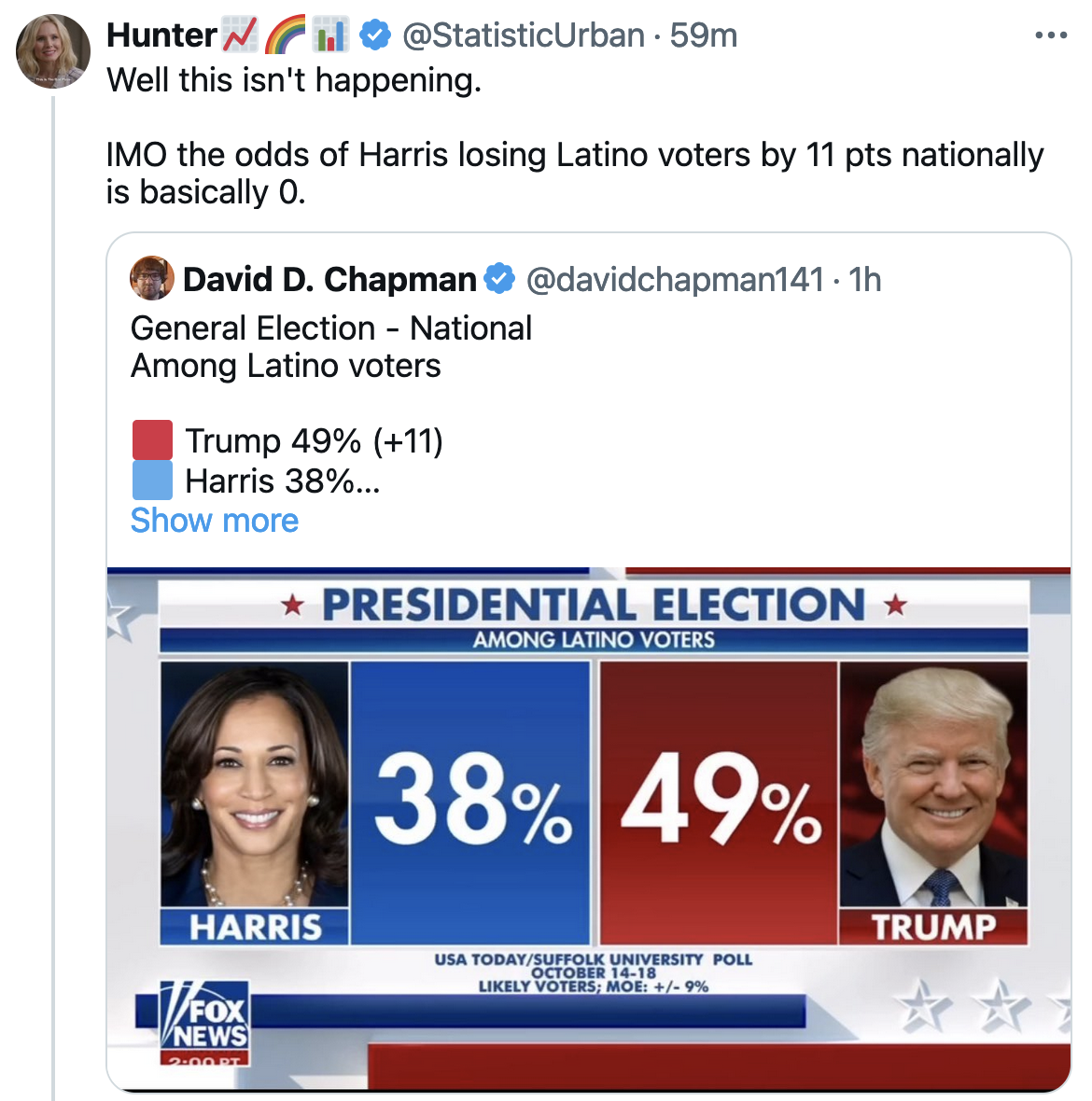
Task: Click David D. Chapman's small avatar
Action: pos(152,278)
